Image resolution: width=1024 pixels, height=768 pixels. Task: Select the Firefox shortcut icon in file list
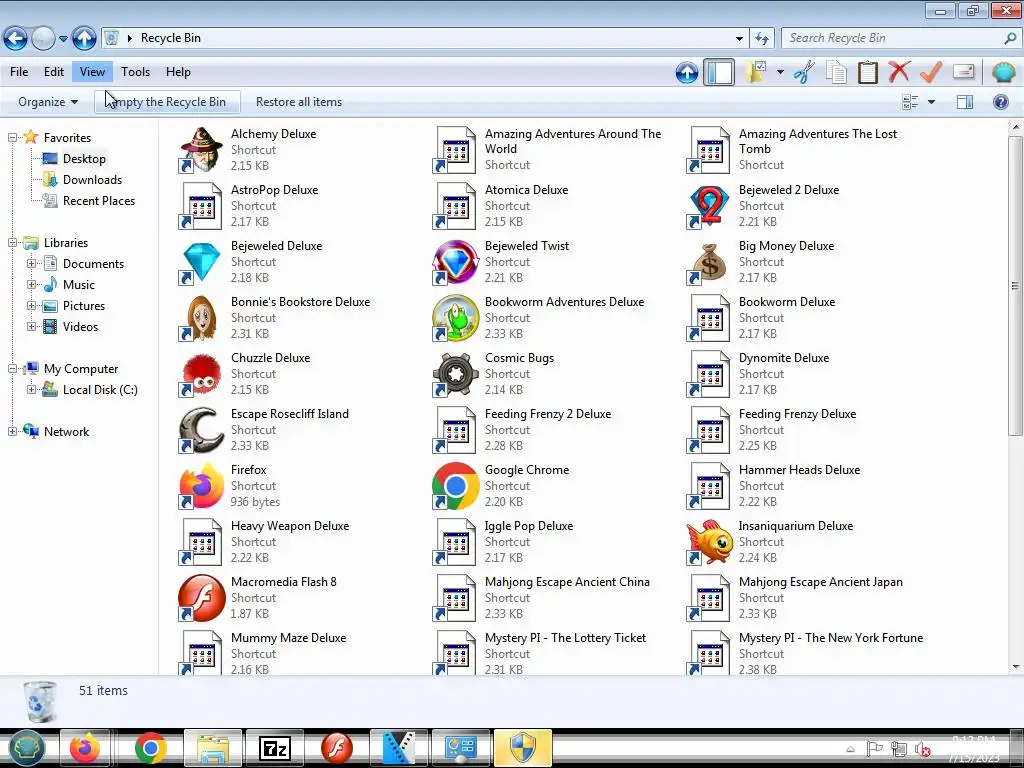click(201, 486)
